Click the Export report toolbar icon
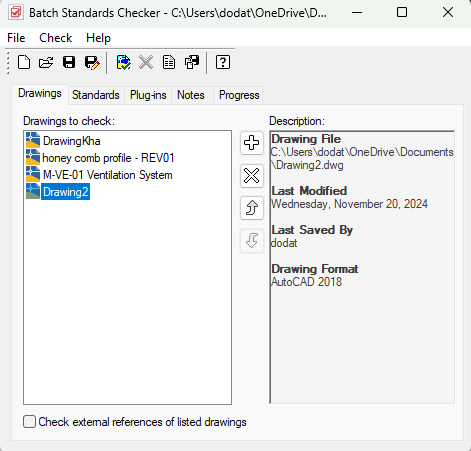The height and width of the screenshot is (451, 471). pyautogui.click(x=192, y=62)
